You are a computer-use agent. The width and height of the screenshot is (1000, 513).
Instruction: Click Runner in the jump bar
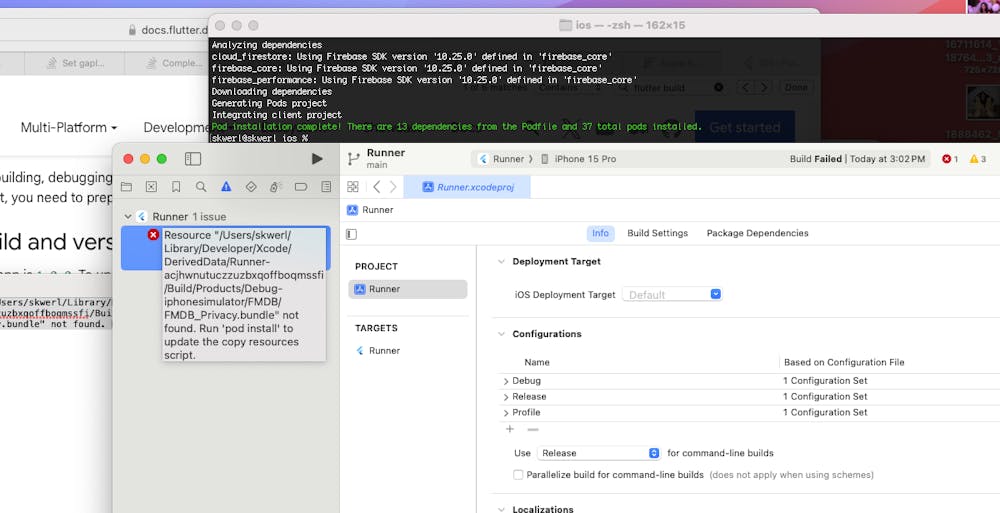371,210
